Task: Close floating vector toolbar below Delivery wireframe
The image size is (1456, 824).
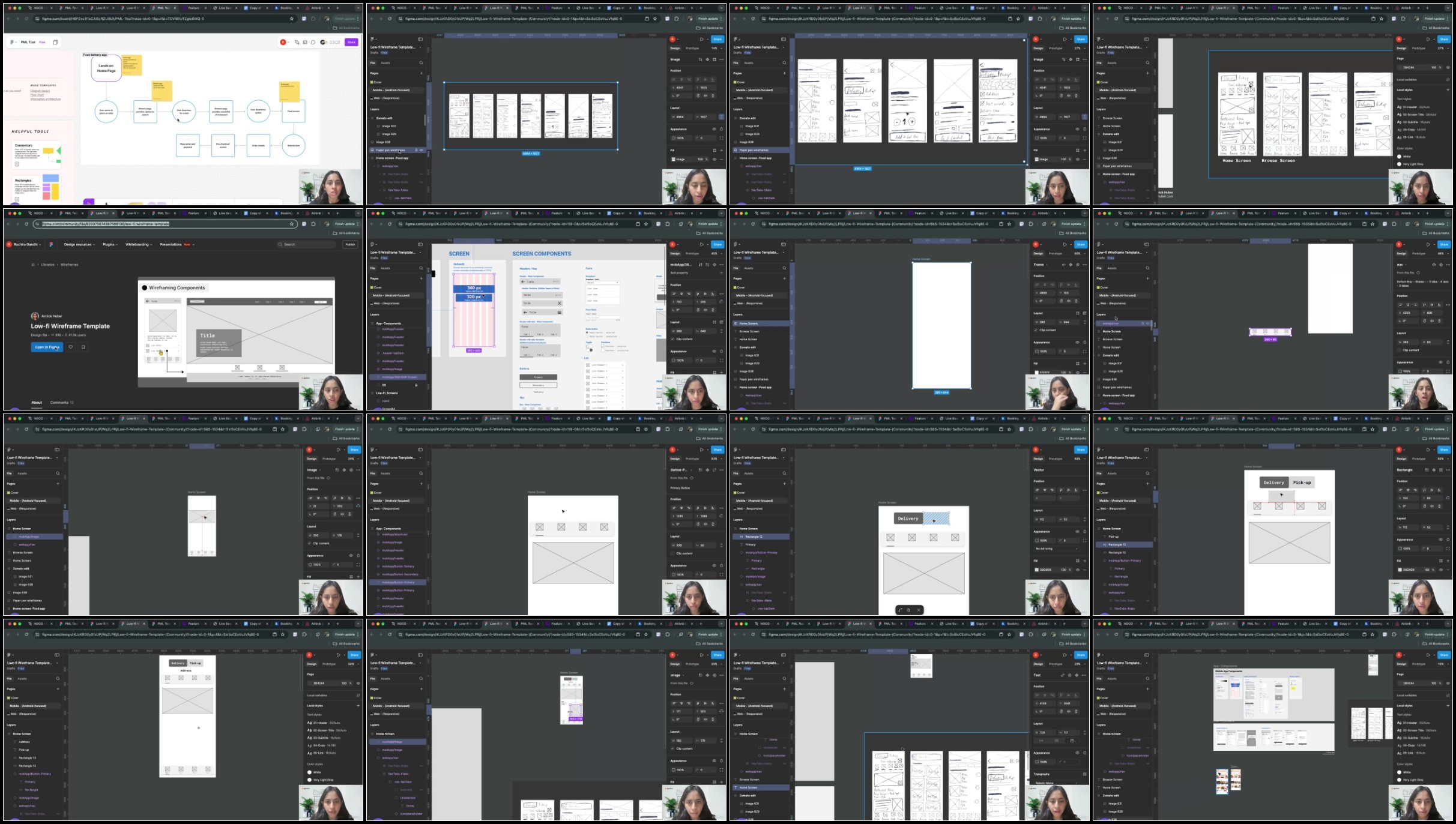Action: (919, 610)
